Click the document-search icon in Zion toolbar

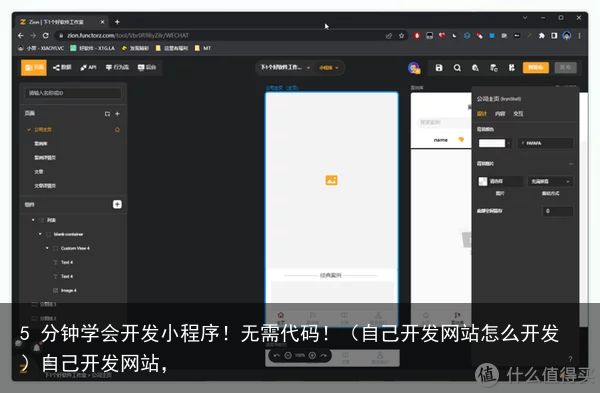click(475, 68)
